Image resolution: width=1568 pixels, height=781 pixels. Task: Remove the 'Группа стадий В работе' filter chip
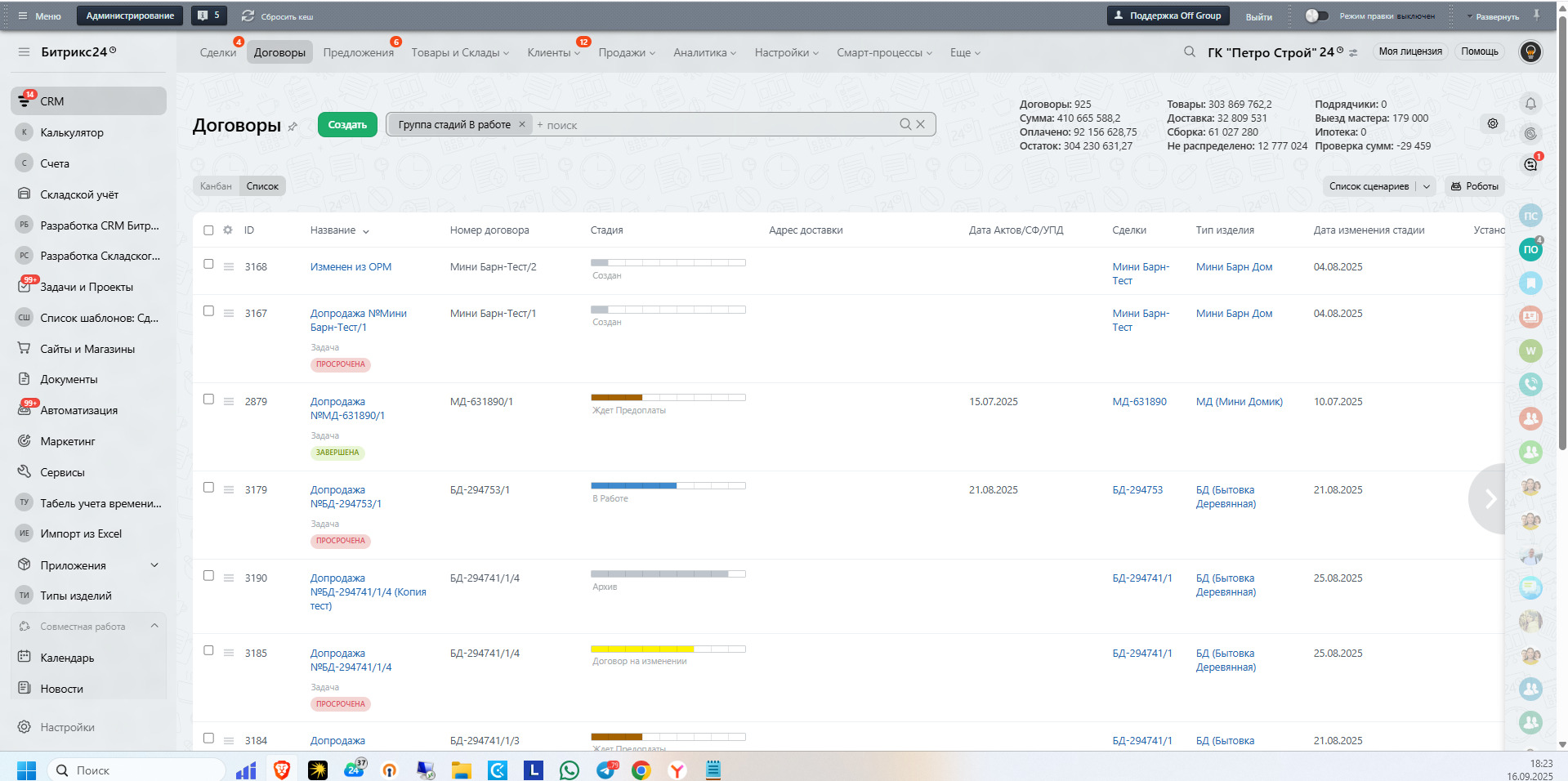(522, 124)
